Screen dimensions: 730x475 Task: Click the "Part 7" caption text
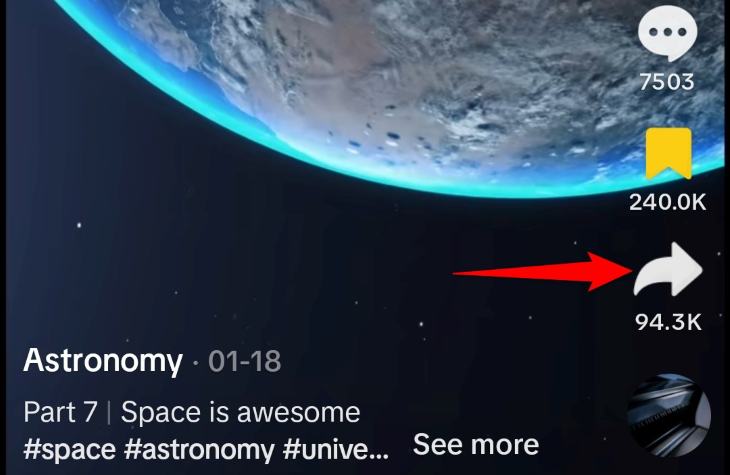[61, 412]
